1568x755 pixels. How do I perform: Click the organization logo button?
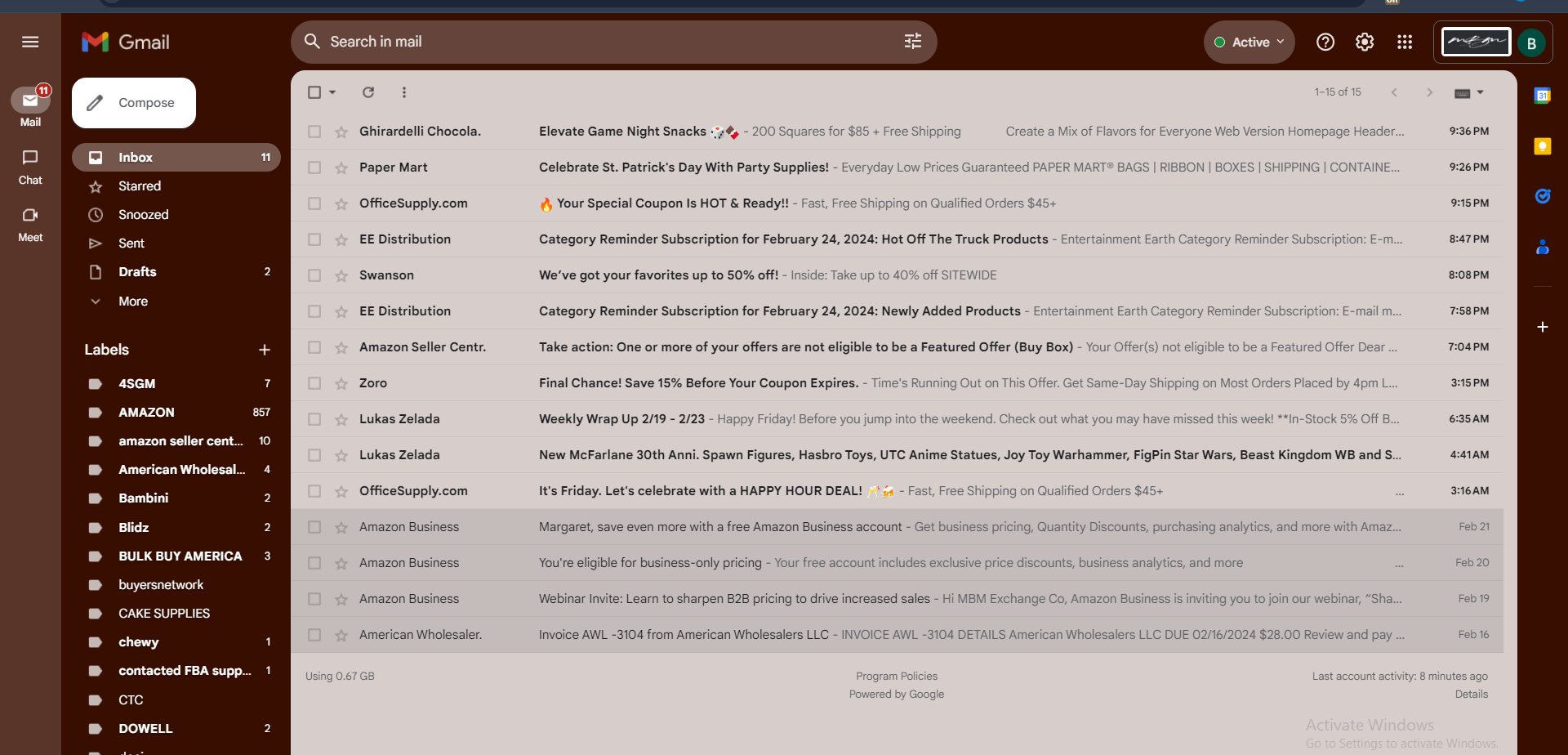tap(1477, 42)
